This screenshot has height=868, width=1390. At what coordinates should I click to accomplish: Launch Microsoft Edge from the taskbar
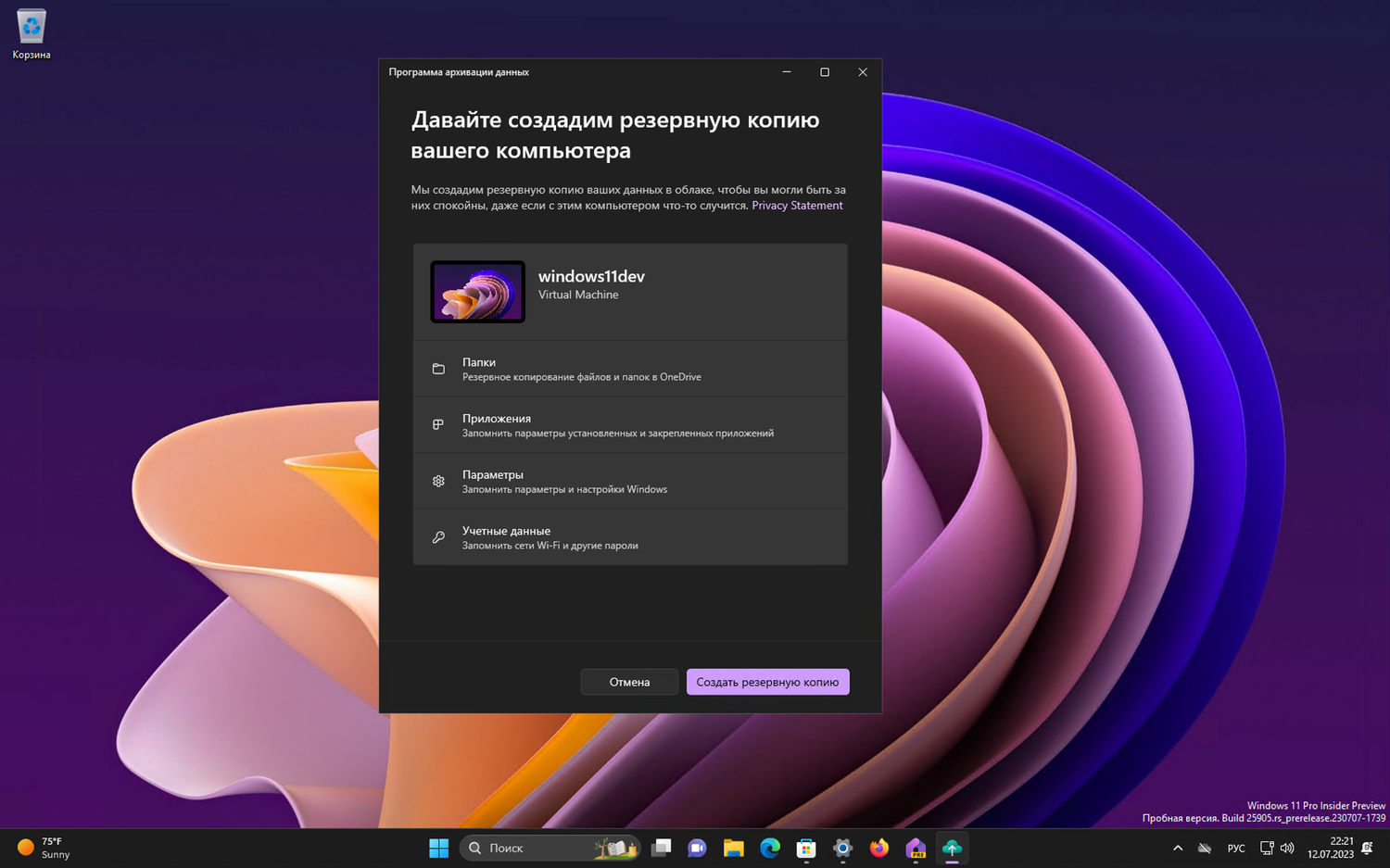tap(770, 848)
